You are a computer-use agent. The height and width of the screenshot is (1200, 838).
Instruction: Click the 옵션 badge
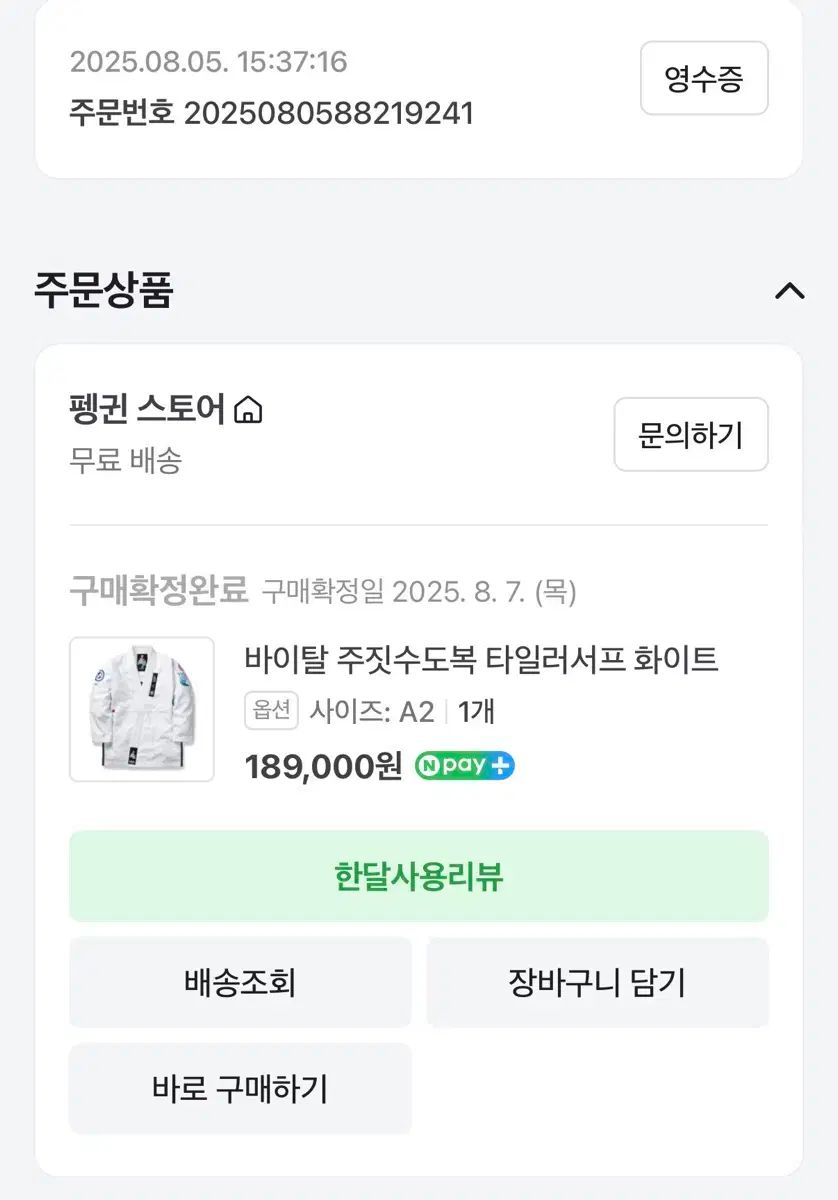(x=271, y=711)
